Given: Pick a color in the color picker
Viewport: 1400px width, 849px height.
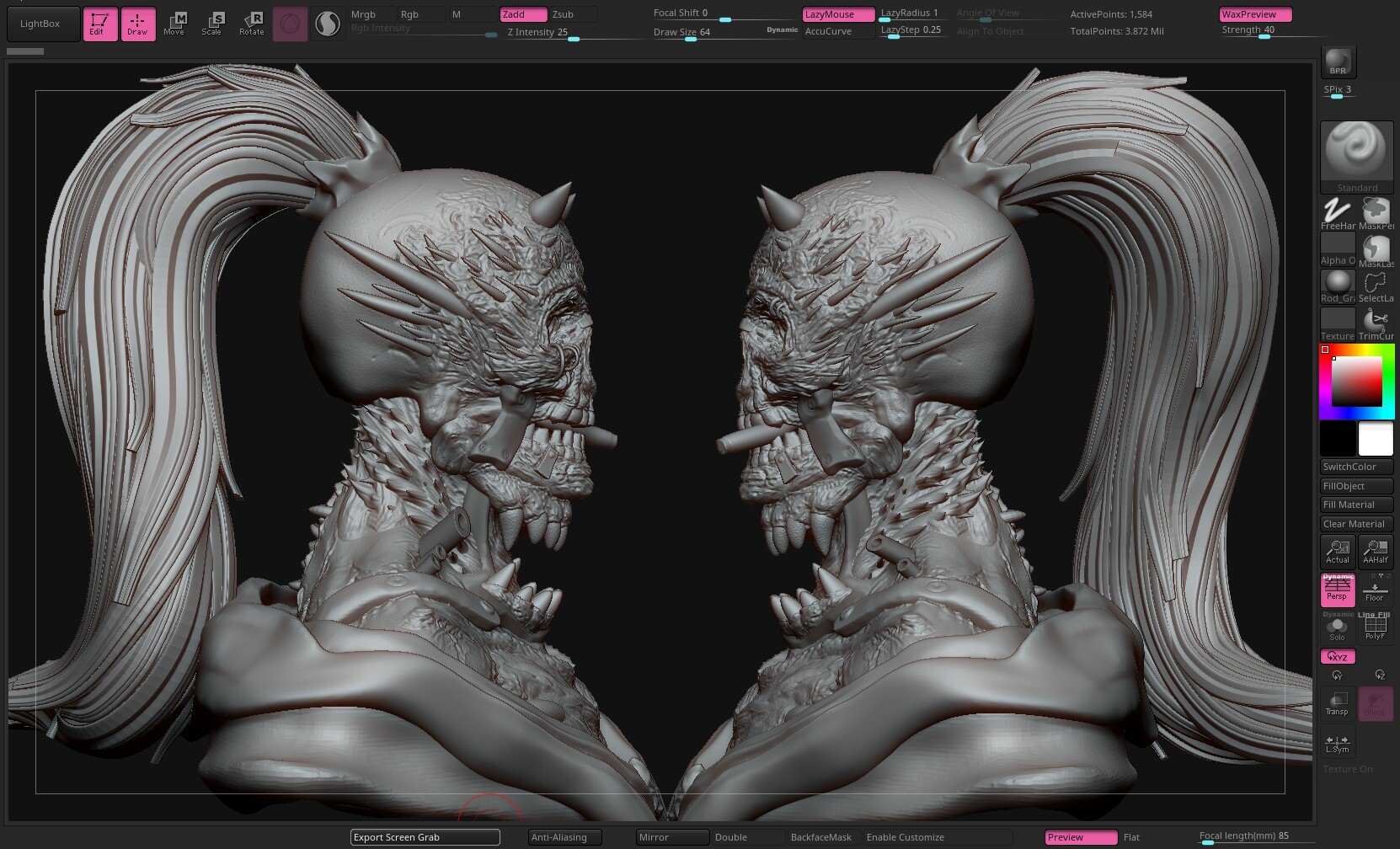Looking at the screenshot, I should tap(1356, 382).
